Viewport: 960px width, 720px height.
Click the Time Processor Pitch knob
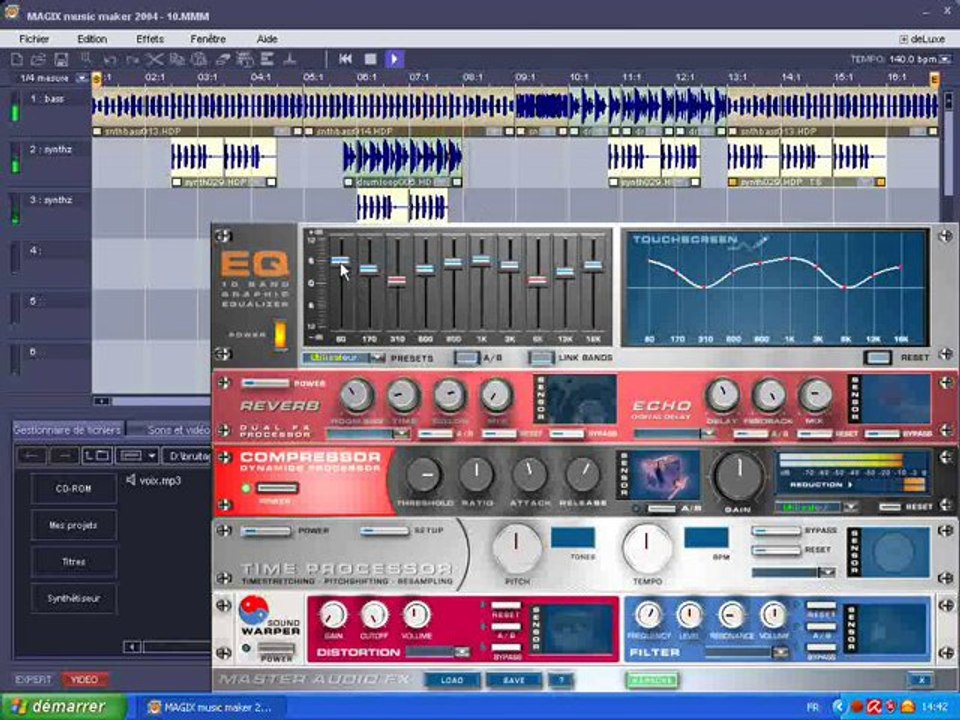[x=517, y=546]
